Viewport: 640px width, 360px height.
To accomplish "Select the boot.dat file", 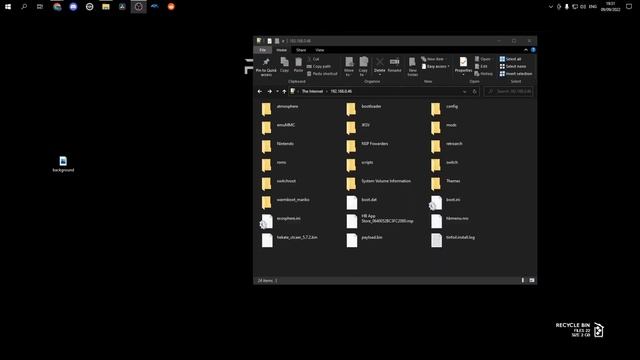I will (362, 202).
